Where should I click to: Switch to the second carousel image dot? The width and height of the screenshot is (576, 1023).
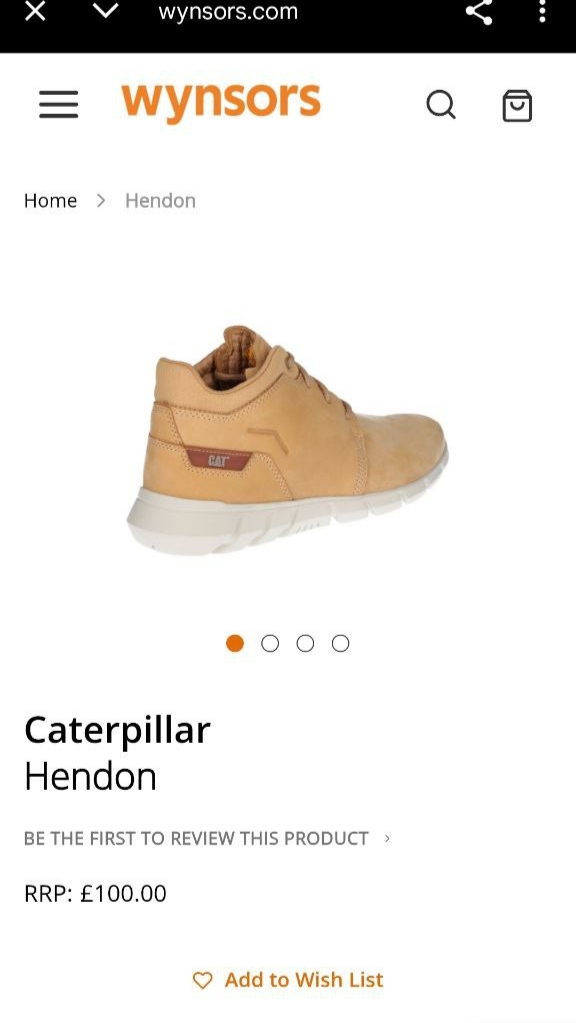[x=270, y=643]
